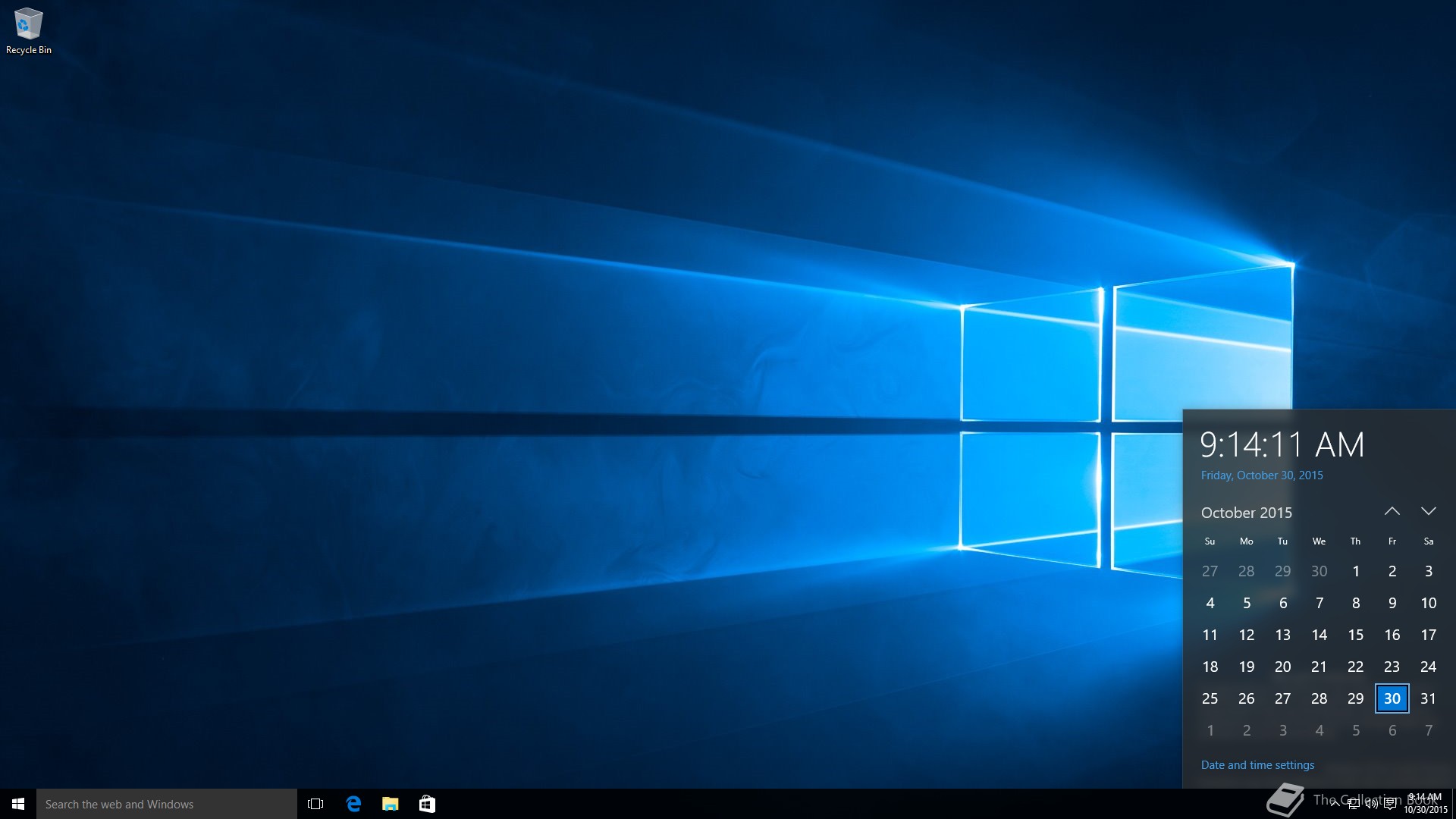Screen dimensions: 1456x819
Task: Select date 9 in the calendar
Action: 1392,603
